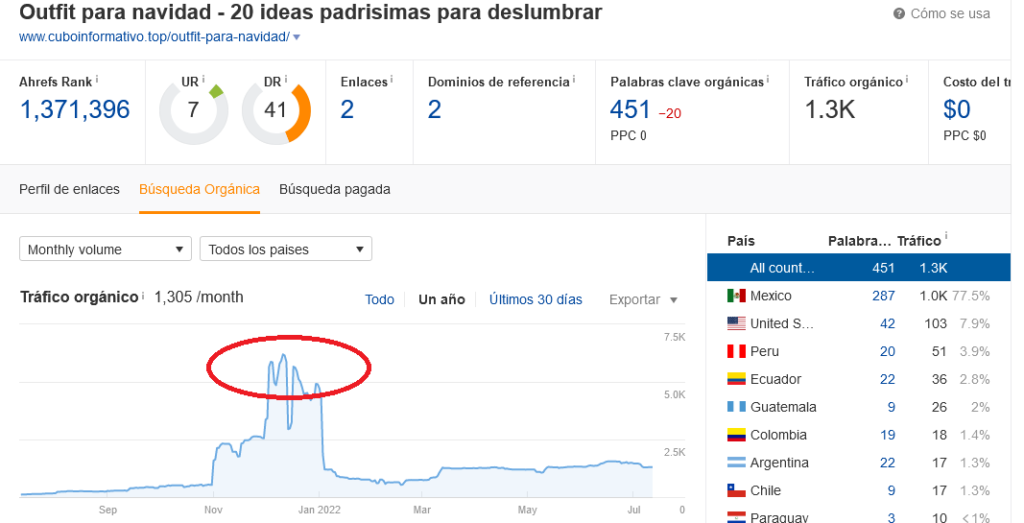Screen dimensions: 1024x523
Task: Click the Tráfico orgánico 1.3K value
Action: (829, 110)
